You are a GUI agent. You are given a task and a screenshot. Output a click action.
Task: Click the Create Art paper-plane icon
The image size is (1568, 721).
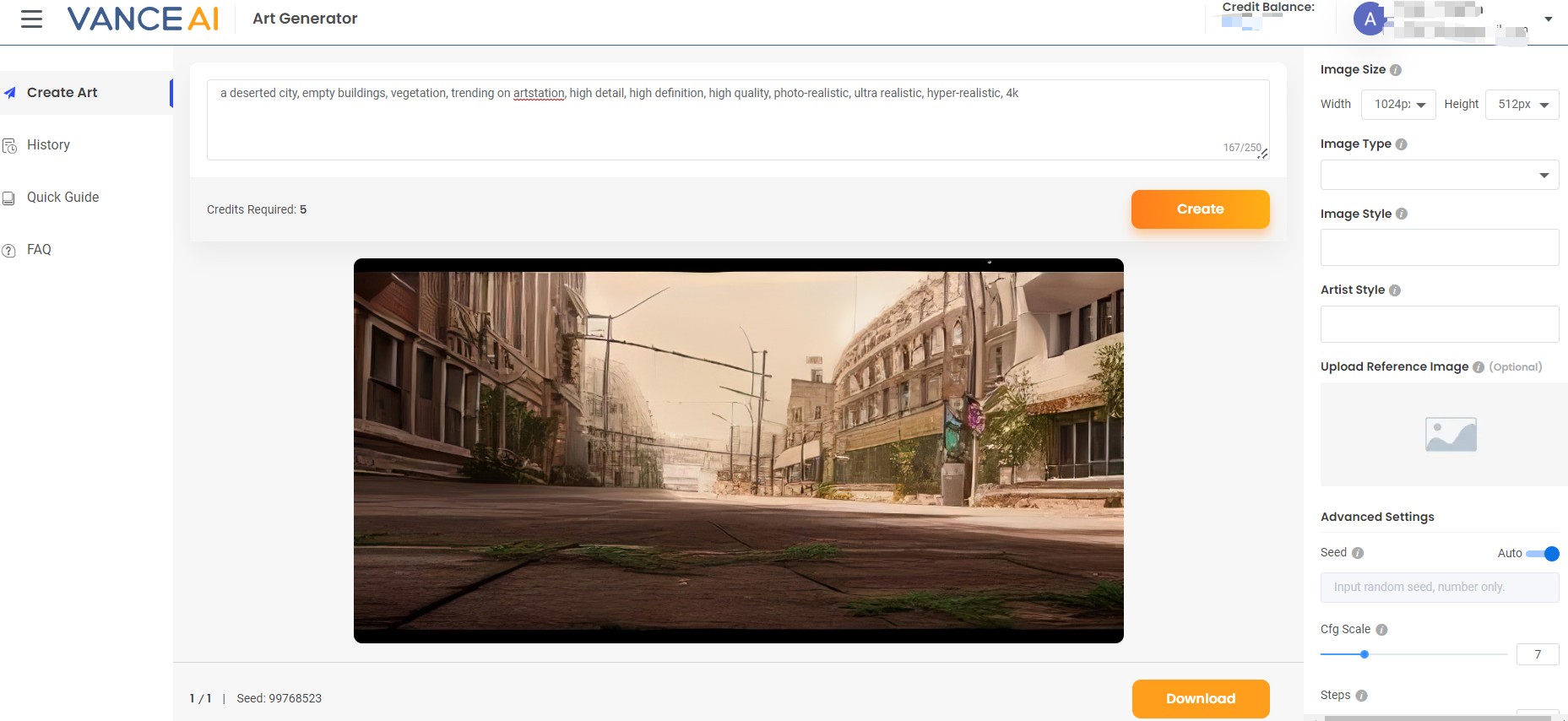point(10,93)
